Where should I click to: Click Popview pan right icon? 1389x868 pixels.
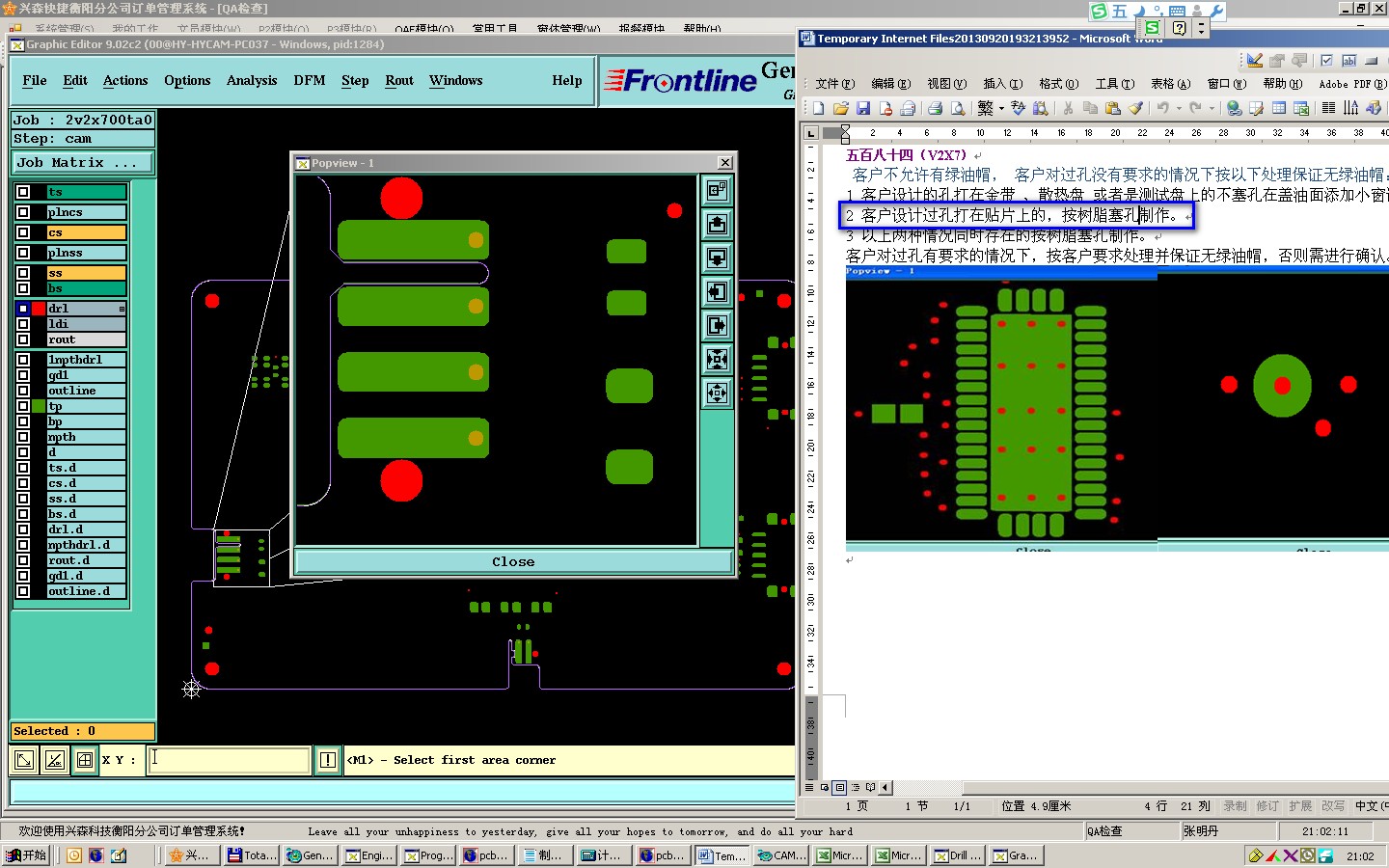(717, 325)
